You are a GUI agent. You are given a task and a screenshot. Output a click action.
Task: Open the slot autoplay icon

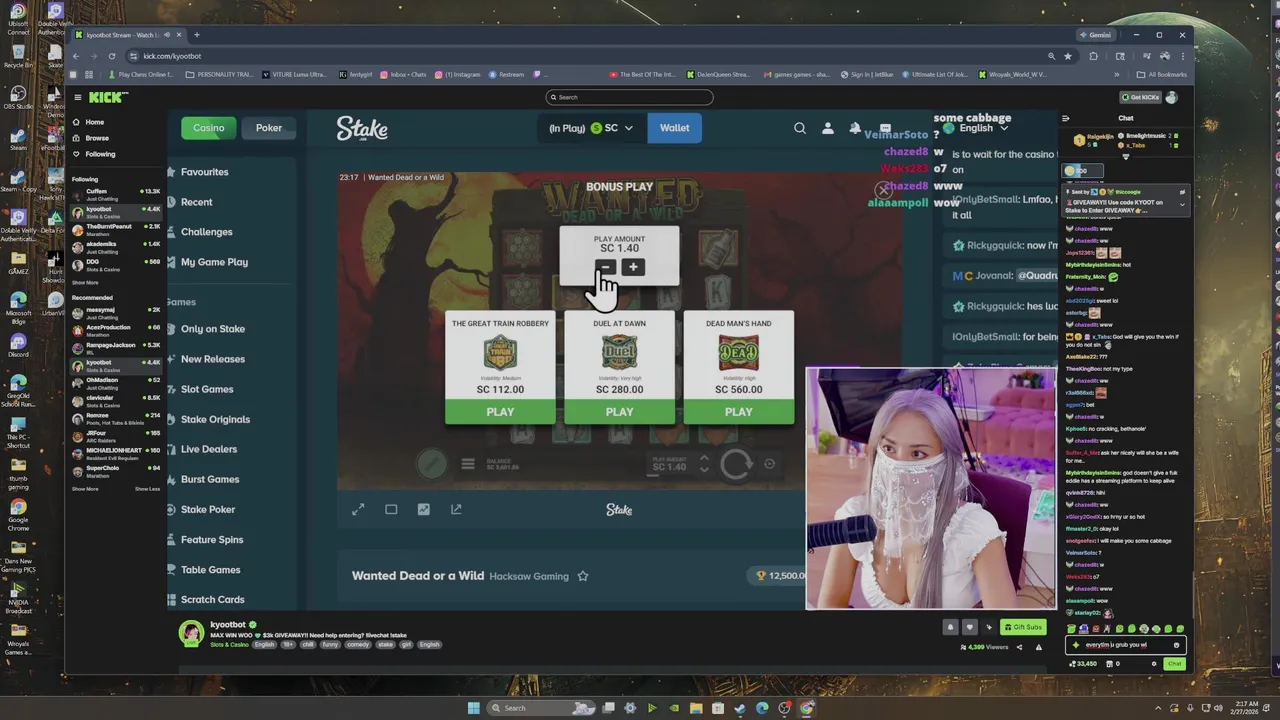pyautogui.click(x=769, y=464)
